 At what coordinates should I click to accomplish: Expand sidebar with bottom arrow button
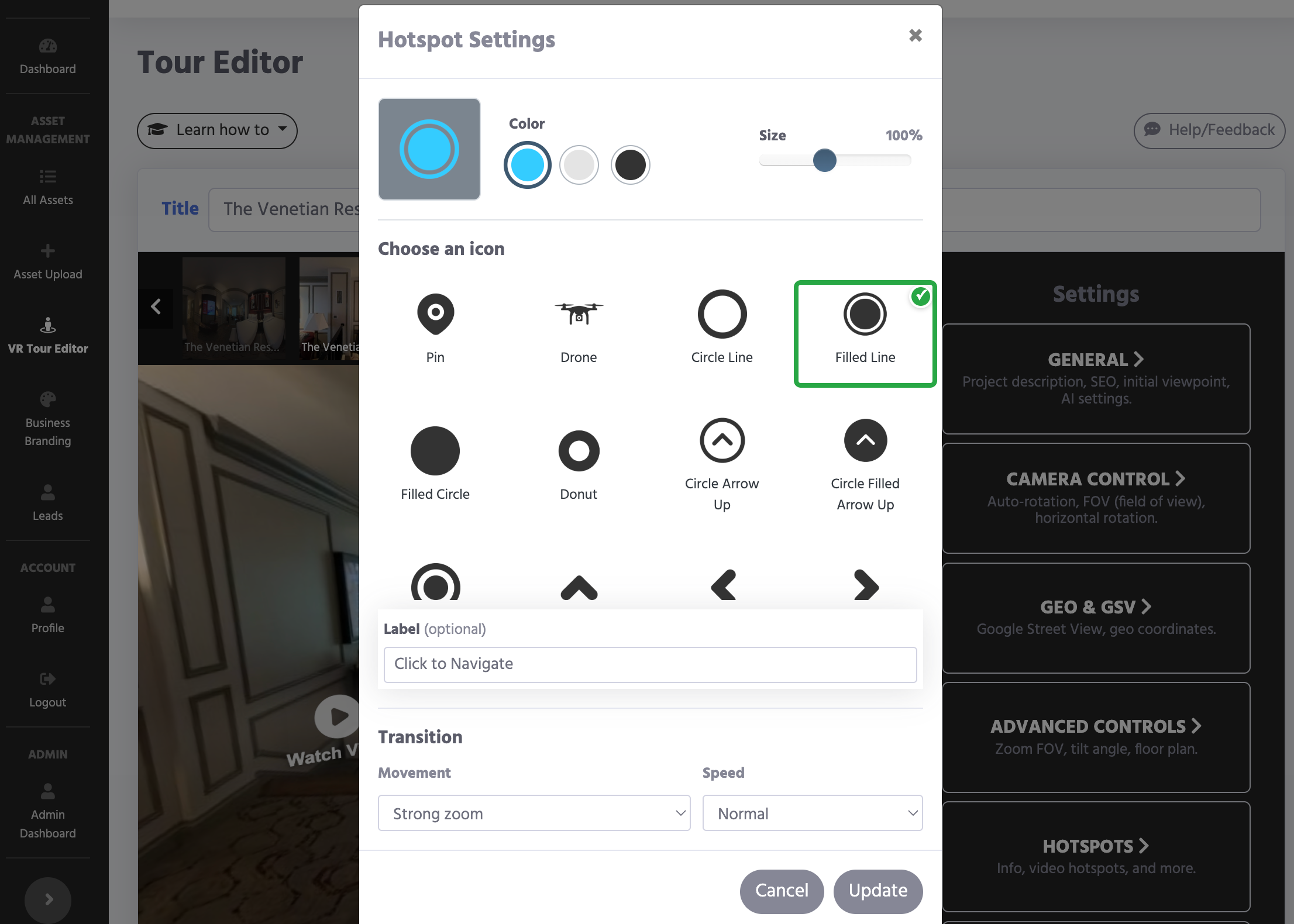coord(48,899)
